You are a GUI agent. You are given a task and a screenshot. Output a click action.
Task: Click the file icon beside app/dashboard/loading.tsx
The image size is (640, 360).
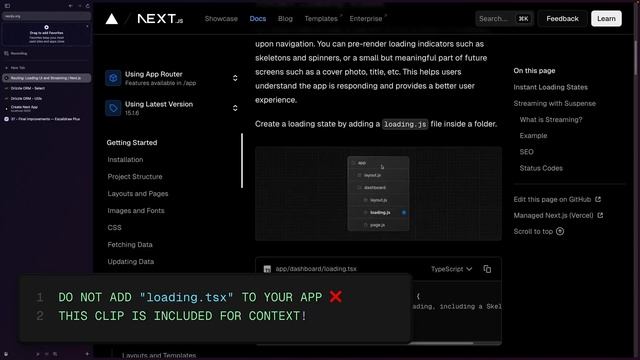click(x=267, y=269)
